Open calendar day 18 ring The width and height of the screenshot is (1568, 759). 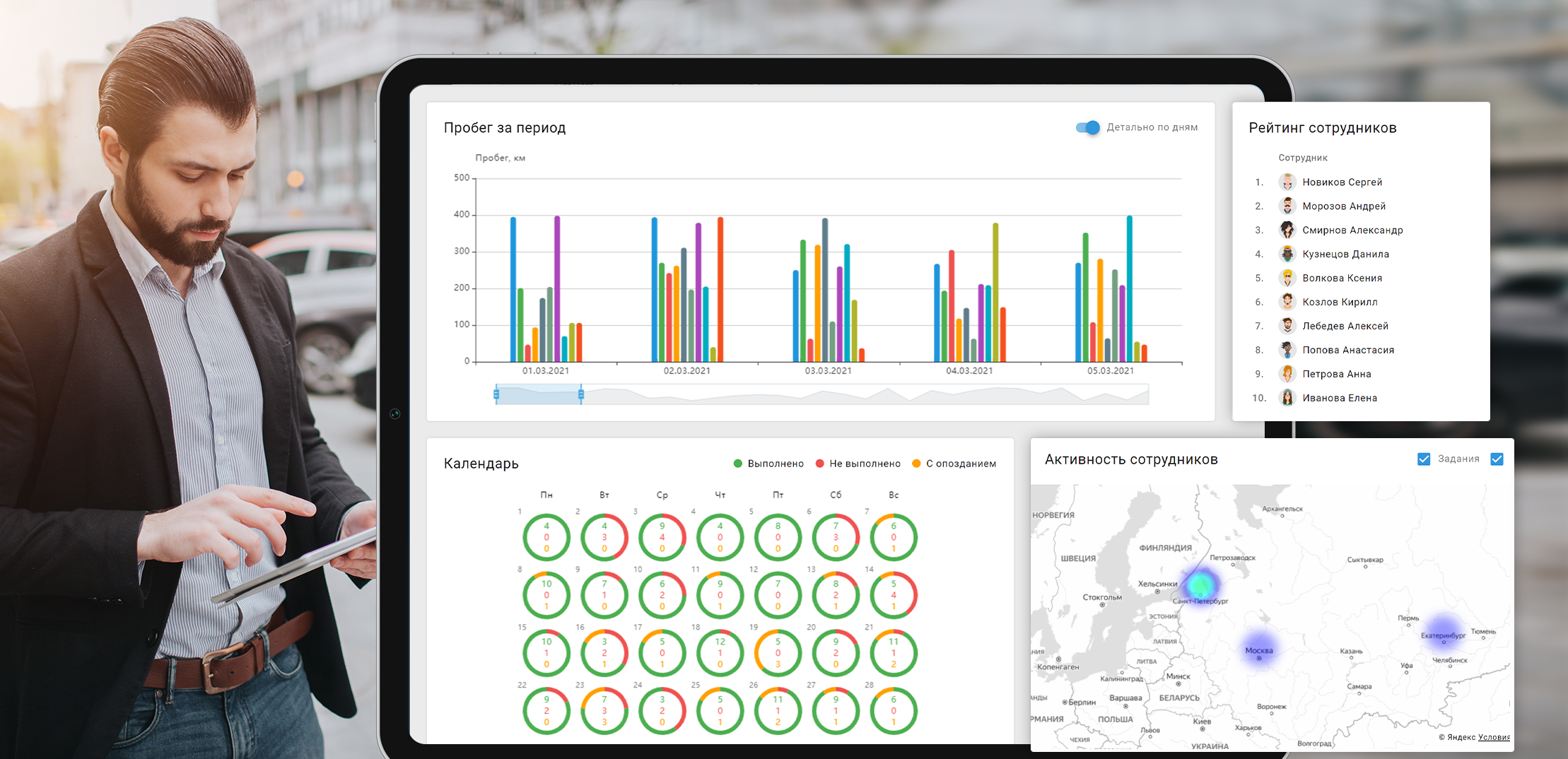click(720, 654)
